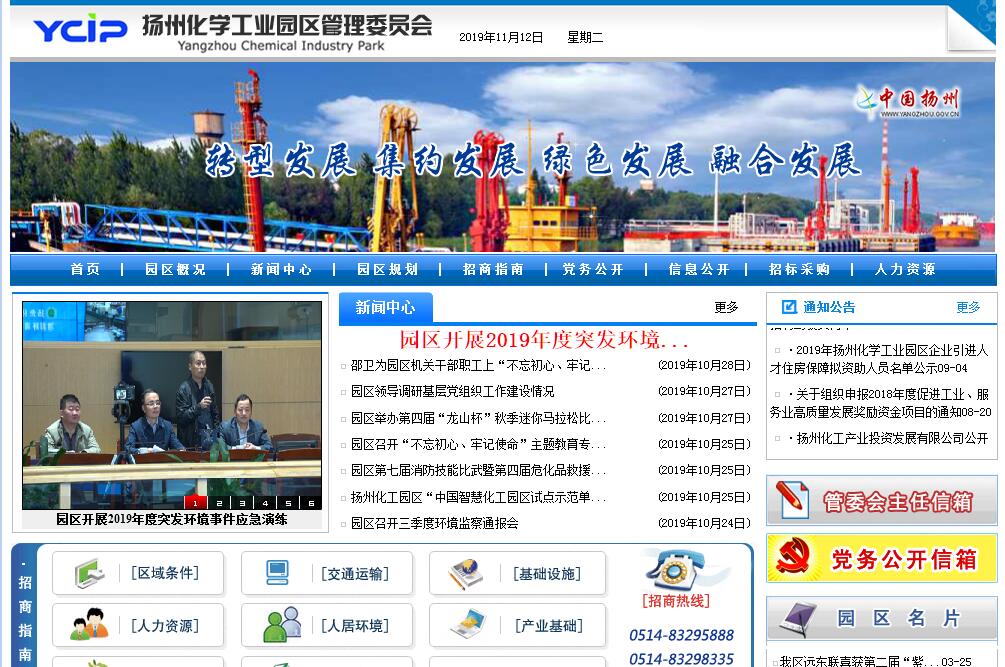The image size is (1005, 667).
Task: Go to 信息公开 in the navigation bar
Action: [699, 269]
